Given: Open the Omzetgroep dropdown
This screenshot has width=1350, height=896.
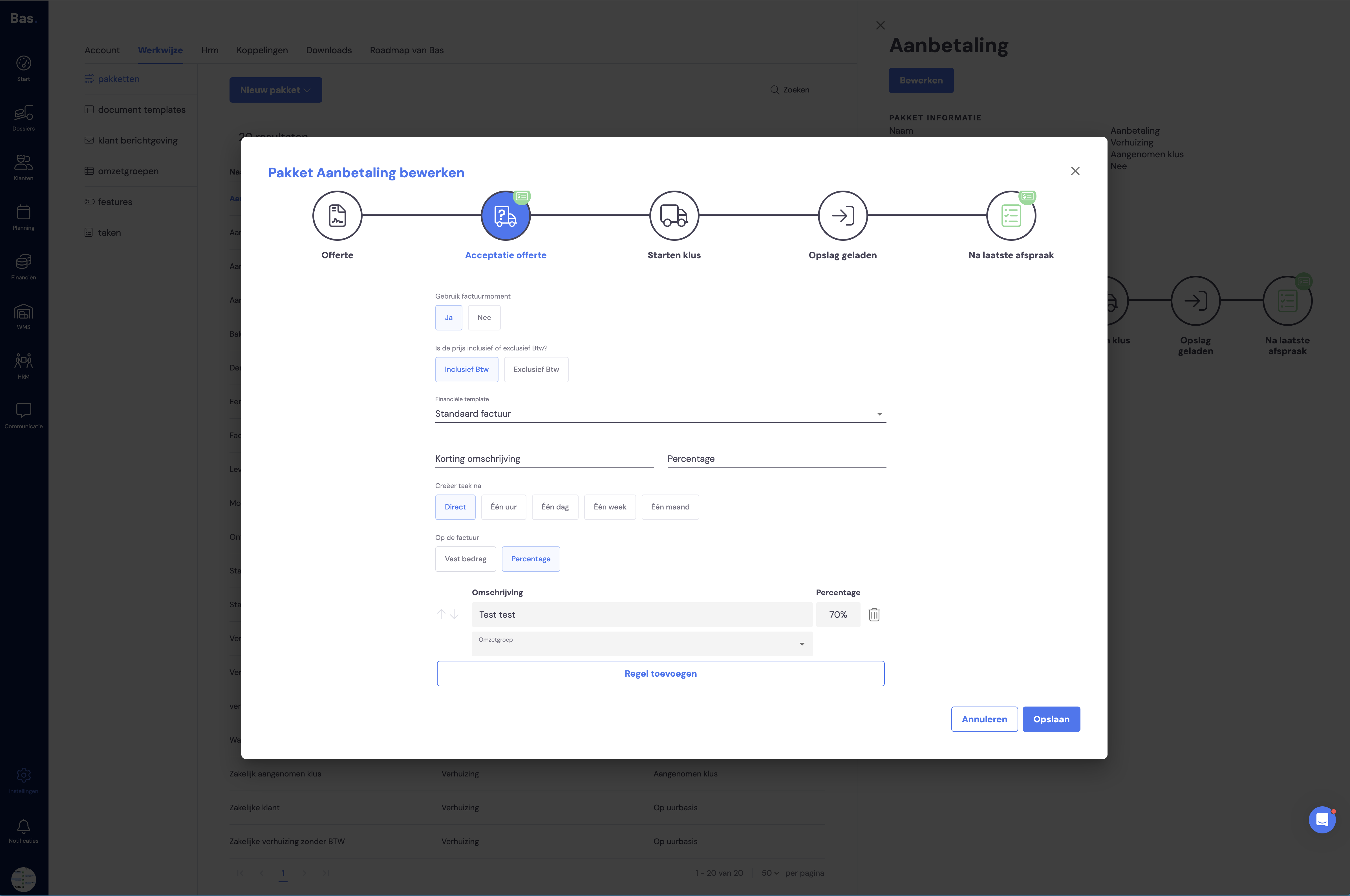Looking at the screenshot, I should point(642,644).
